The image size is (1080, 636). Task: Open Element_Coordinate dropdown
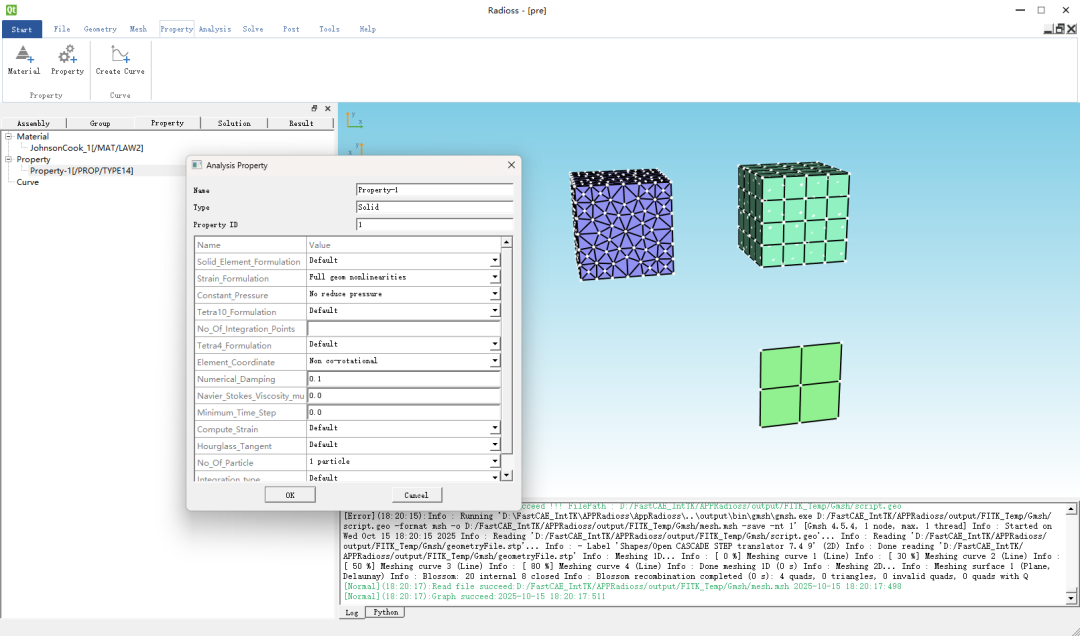[x=495, y=361]
